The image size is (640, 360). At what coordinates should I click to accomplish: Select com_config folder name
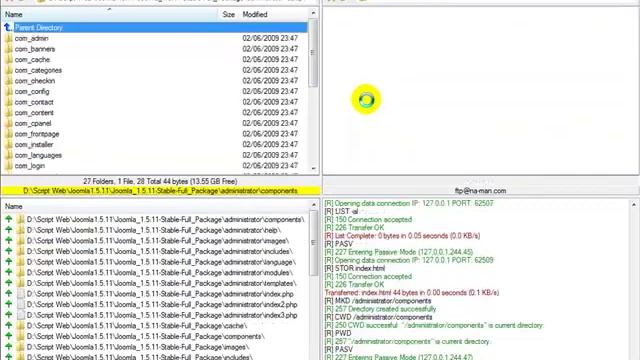[32, 91]
